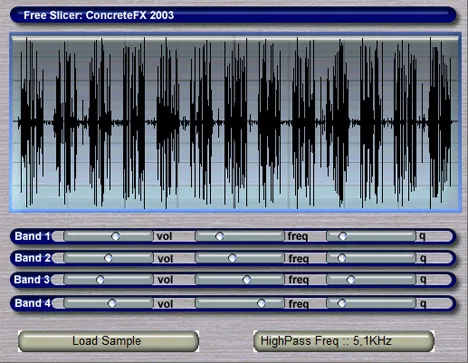Click the Load Sample button
The width and height of the screenshot is (468, 363).
[x=108, y=341]
